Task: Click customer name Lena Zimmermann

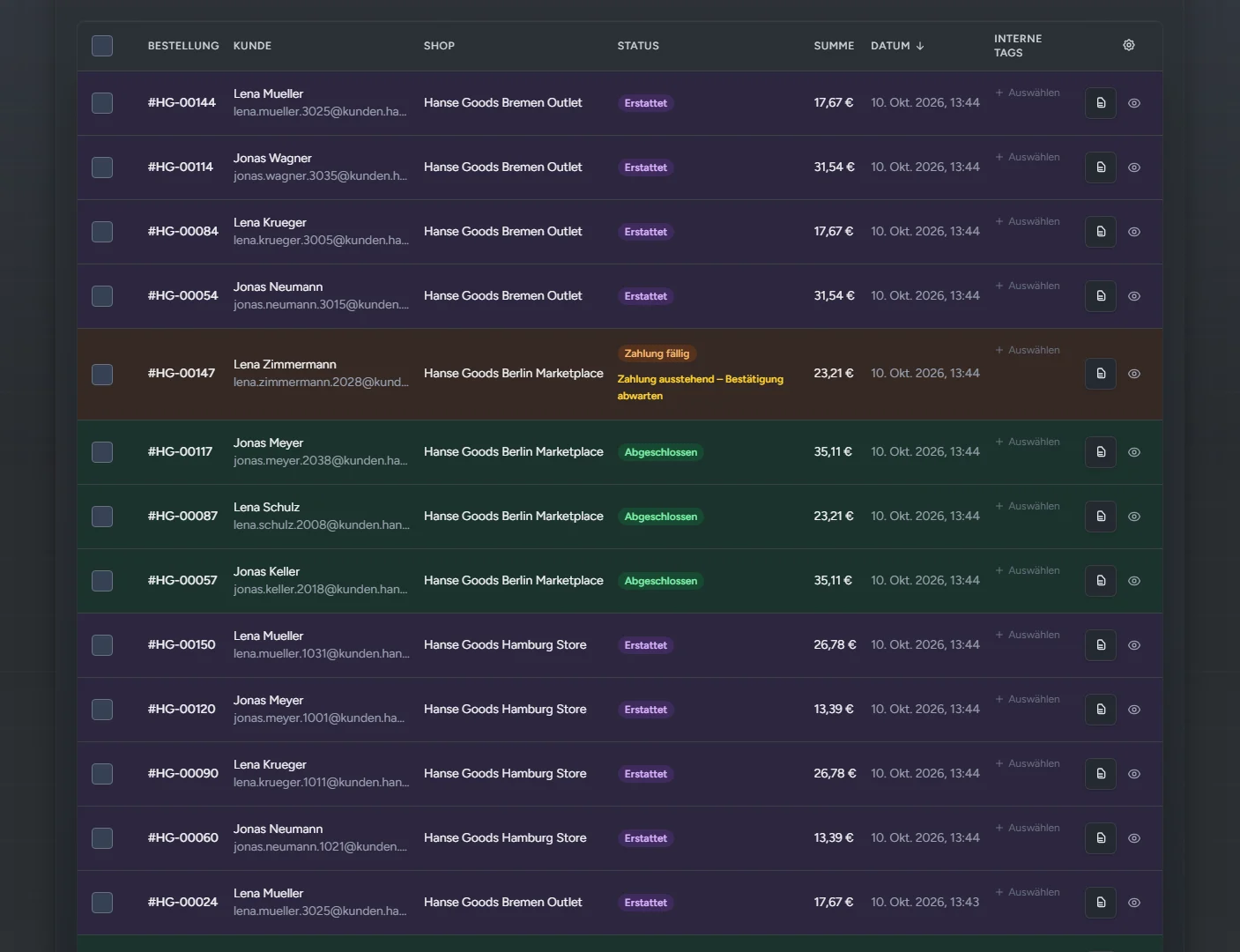Action: [285, 364]
